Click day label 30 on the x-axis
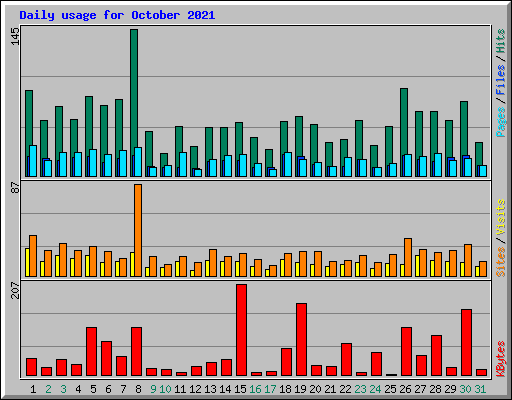The height and width of the screenshot is (400, 512). click(x=465, y=389)
